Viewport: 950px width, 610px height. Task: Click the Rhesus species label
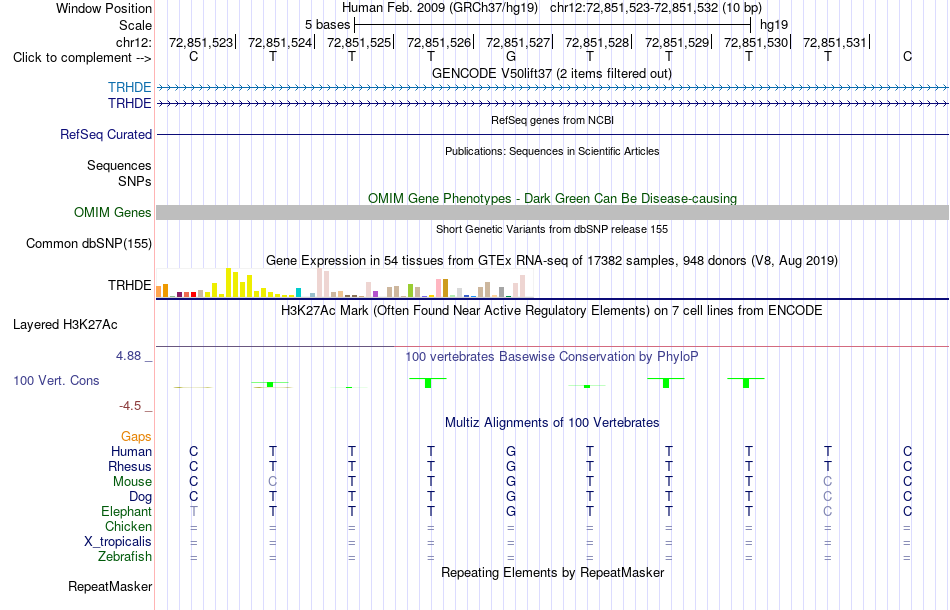click(130, 466)
